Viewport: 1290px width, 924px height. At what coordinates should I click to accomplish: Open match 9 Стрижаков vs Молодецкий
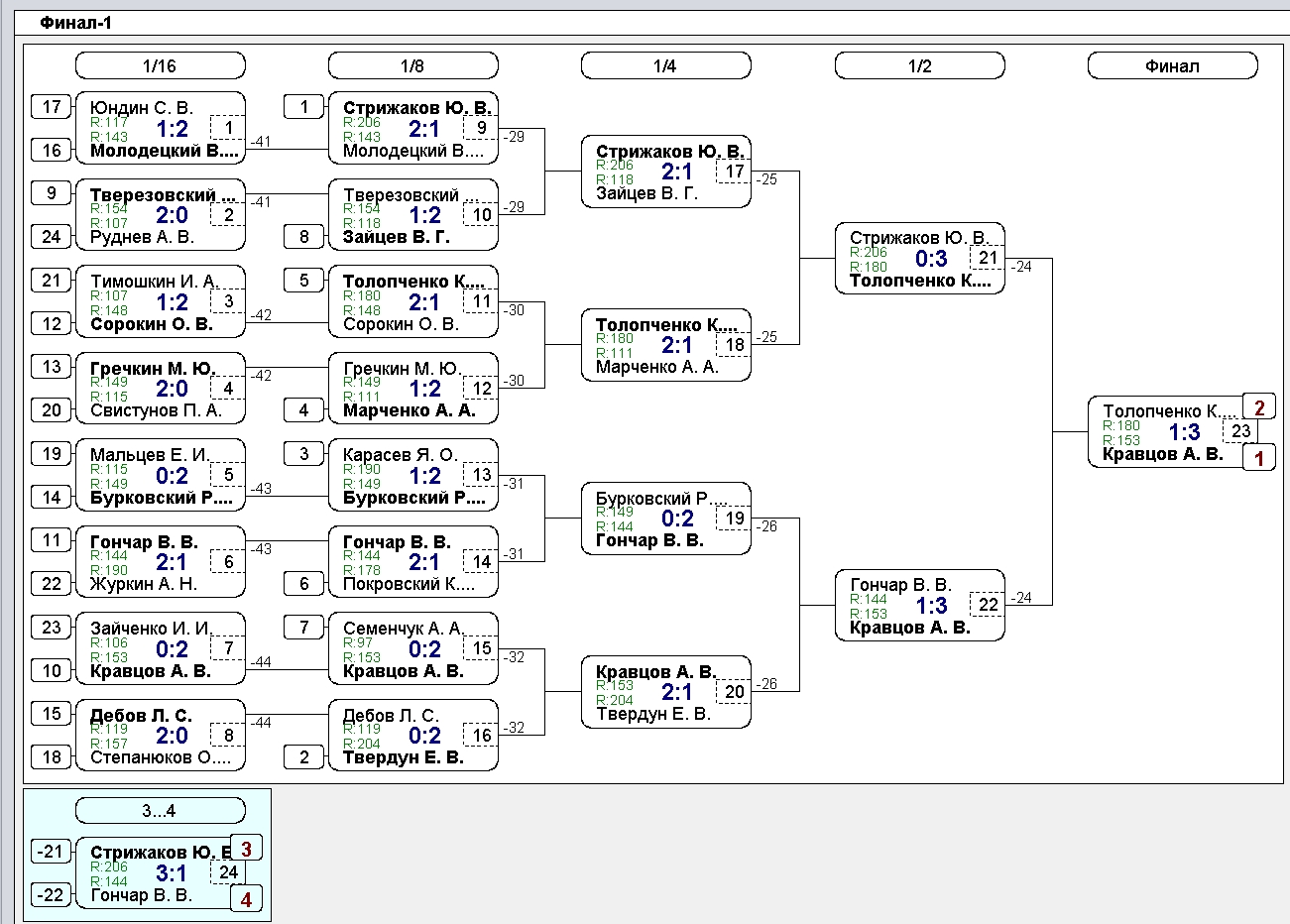pyautogui.click(x=413, y=128)
